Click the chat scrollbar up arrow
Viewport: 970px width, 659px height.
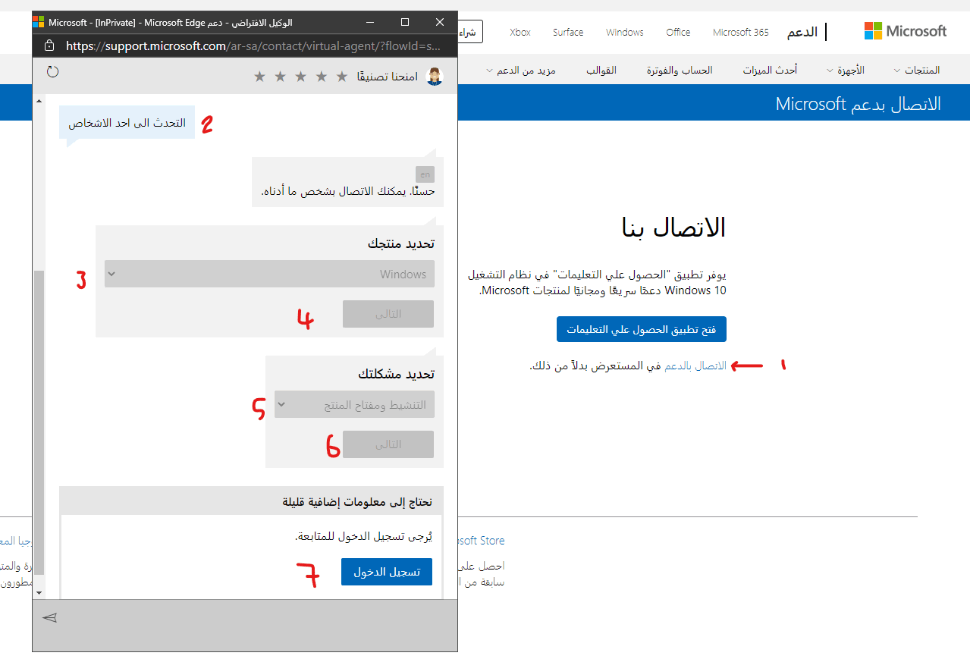pos(39,101)
